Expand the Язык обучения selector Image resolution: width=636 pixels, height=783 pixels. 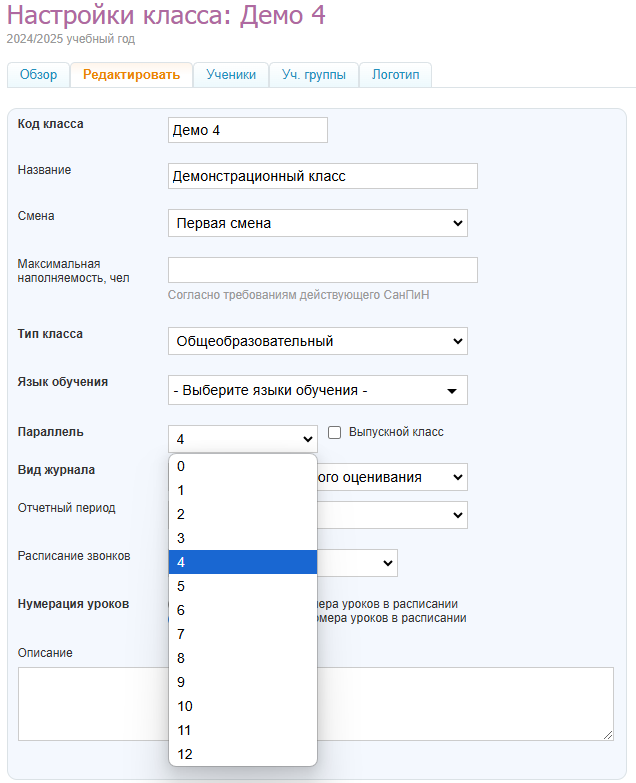click(317, 390)
